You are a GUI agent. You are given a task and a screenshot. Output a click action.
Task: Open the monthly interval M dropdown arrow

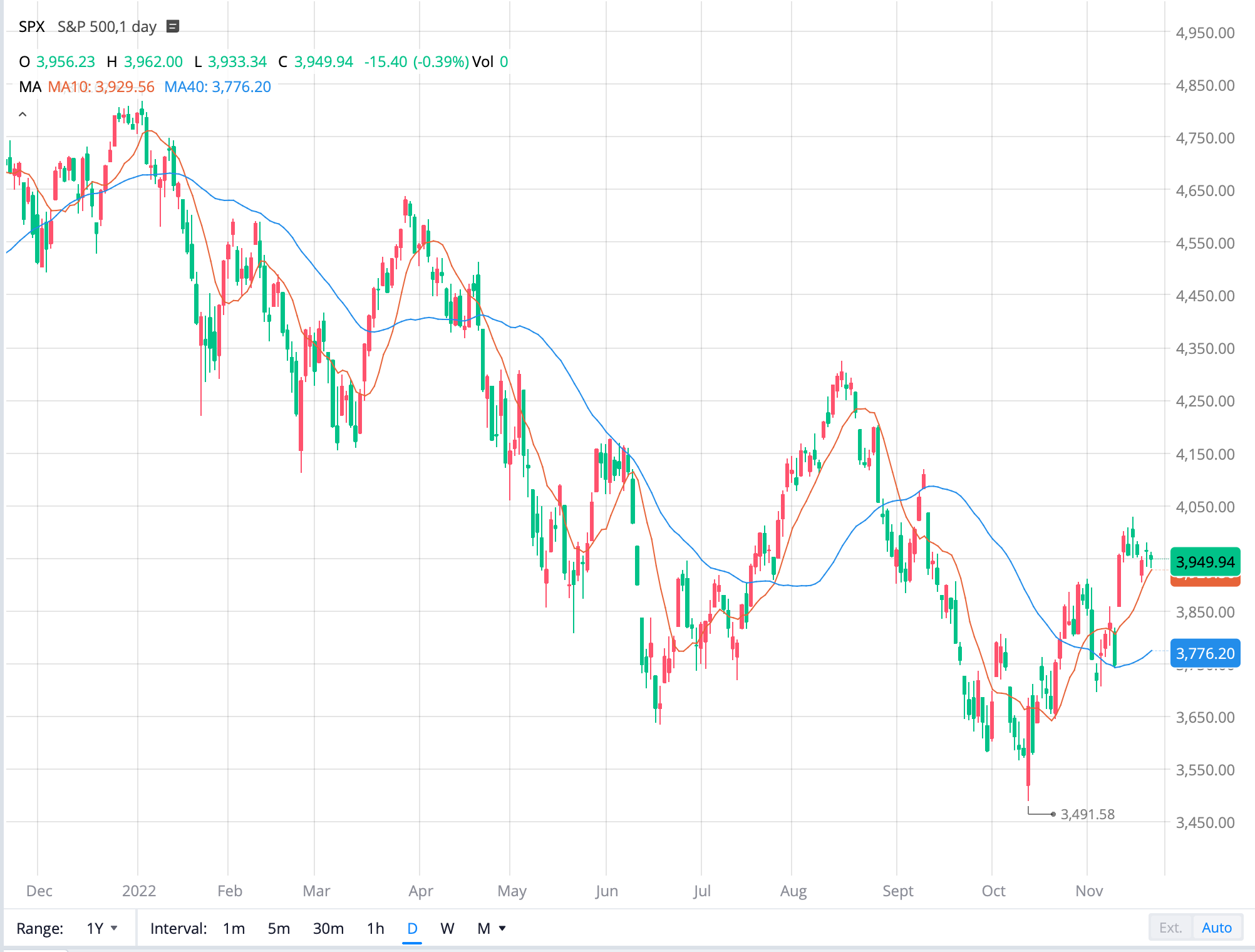[x=501, y=929]
